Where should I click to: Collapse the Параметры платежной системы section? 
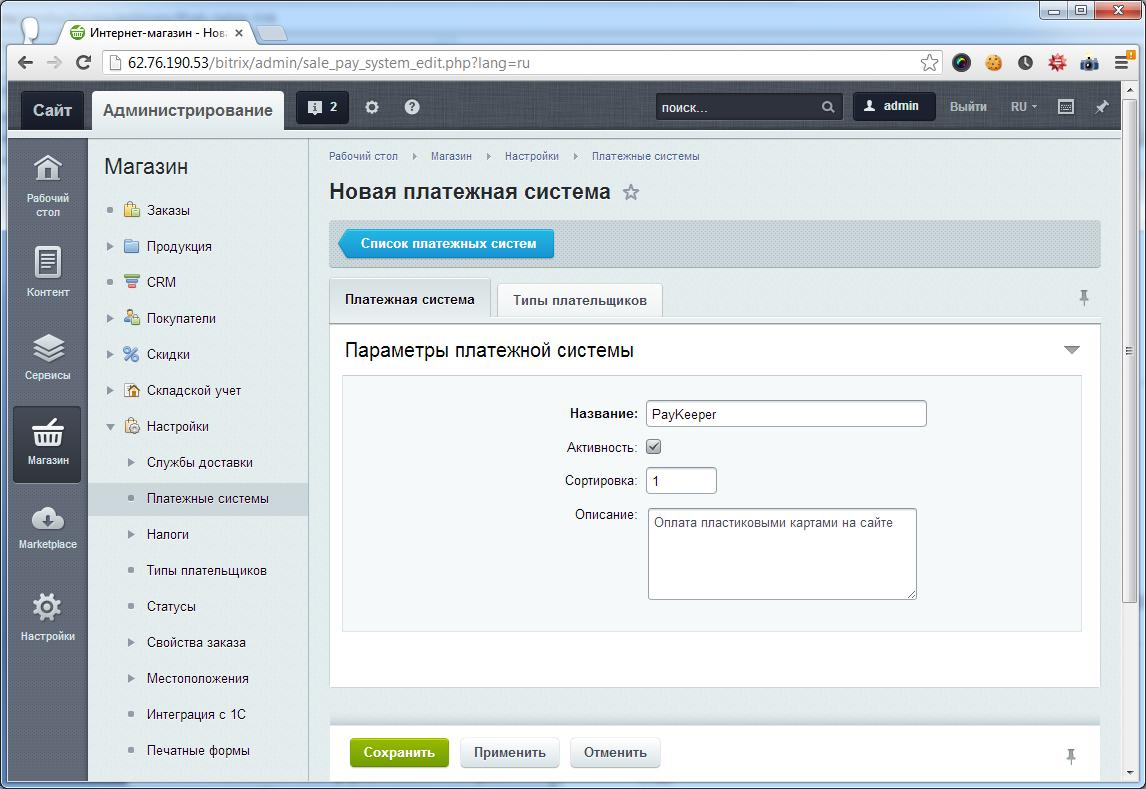point(1072,350)
